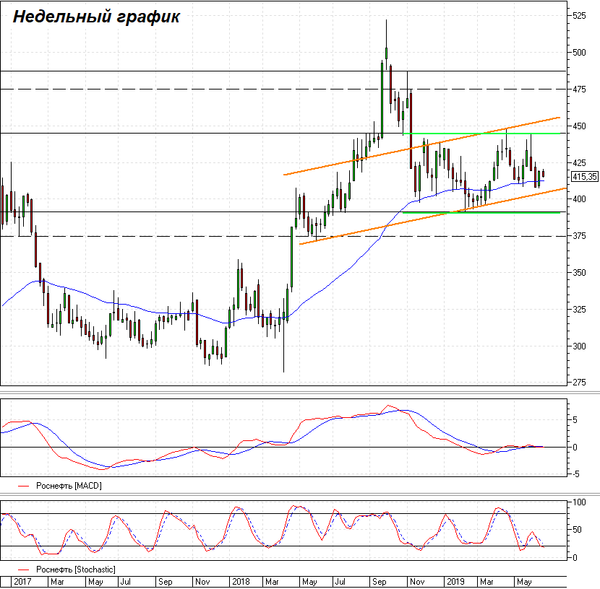Image resolution: width=600 pixels, height=589 pixels.
Task: Click the red MACD legend line marker
Action: pyautogui.click(x=24, y=486)
